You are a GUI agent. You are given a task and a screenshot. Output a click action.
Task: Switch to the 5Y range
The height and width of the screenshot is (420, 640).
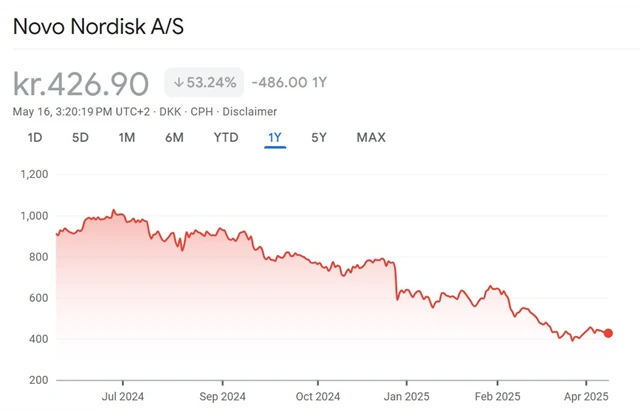pos(319,138)
